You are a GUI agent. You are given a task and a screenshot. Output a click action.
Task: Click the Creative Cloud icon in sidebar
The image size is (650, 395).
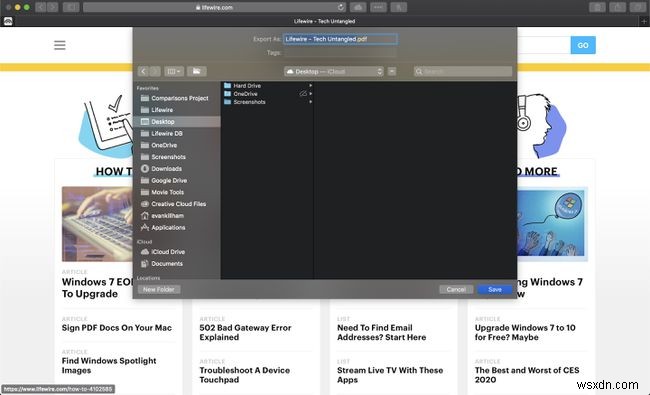[x=145, y=204]
